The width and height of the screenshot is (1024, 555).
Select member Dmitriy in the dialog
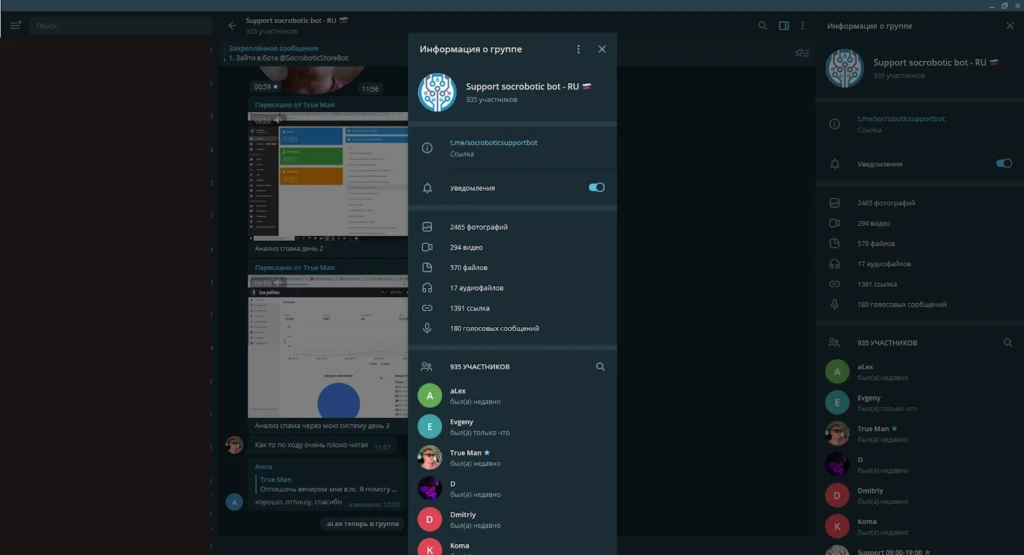(x=512, y=519)
